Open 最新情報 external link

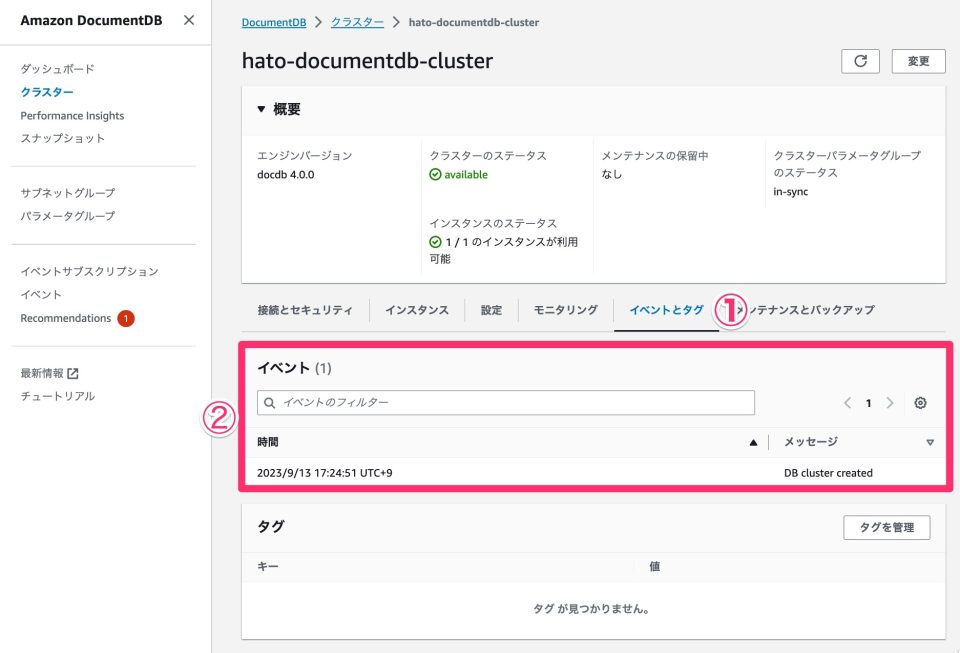pyautogui.click(x=49, y=373)
